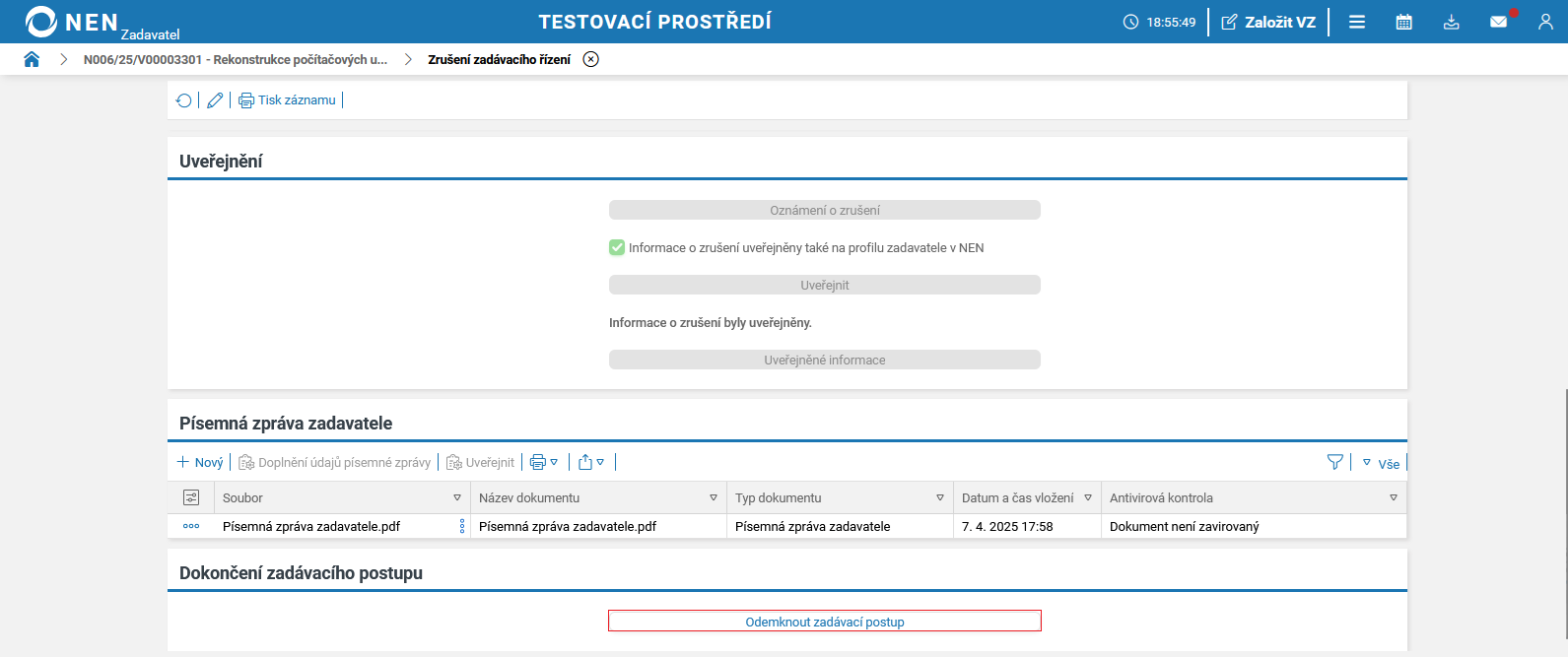Expand the Typ dokumentu column dropdown
The height and width of the screenshot is (657, 1568).
[x=940, y=498]
